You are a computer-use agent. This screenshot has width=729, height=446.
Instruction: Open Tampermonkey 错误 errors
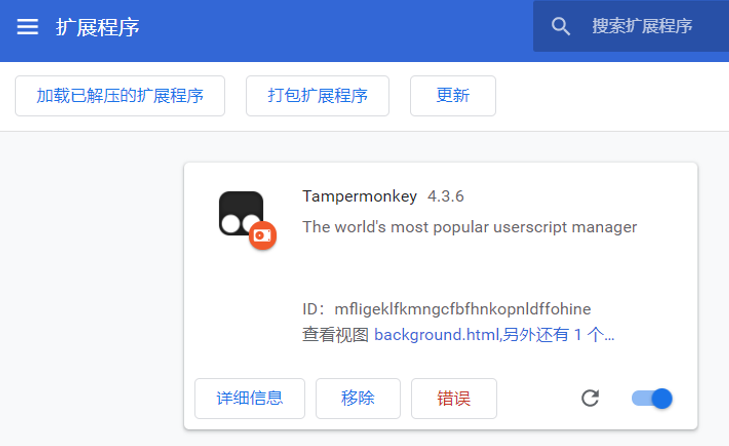(x=454, y=399)
